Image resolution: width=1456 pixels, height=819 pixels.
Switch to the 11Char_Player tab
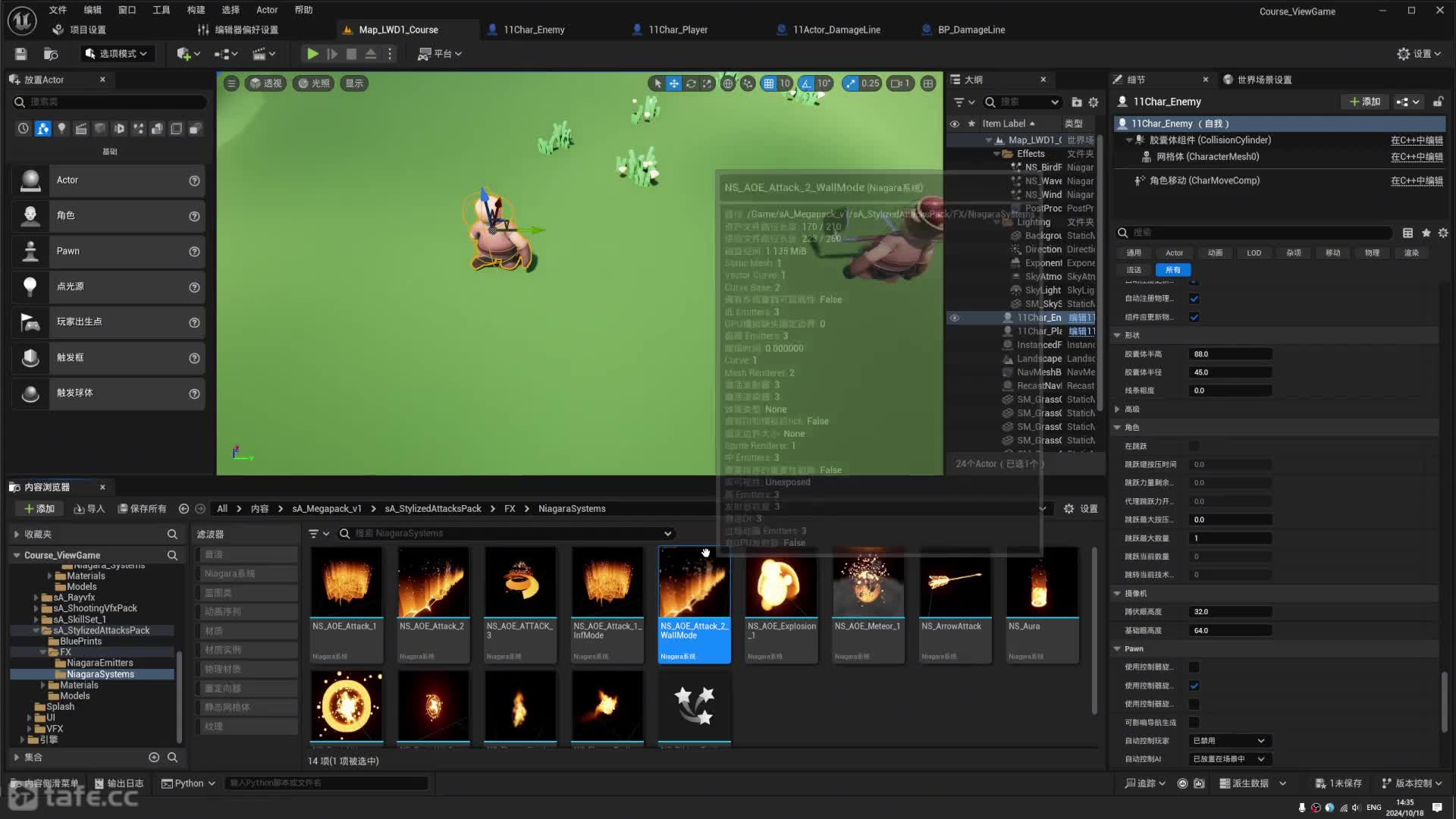coord(677,30)
